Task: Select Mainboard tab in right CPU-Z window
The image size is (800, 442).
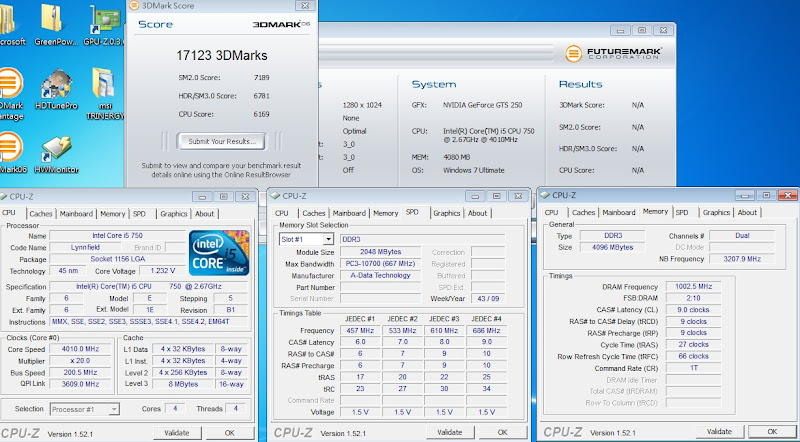Action: pos(619,212)
